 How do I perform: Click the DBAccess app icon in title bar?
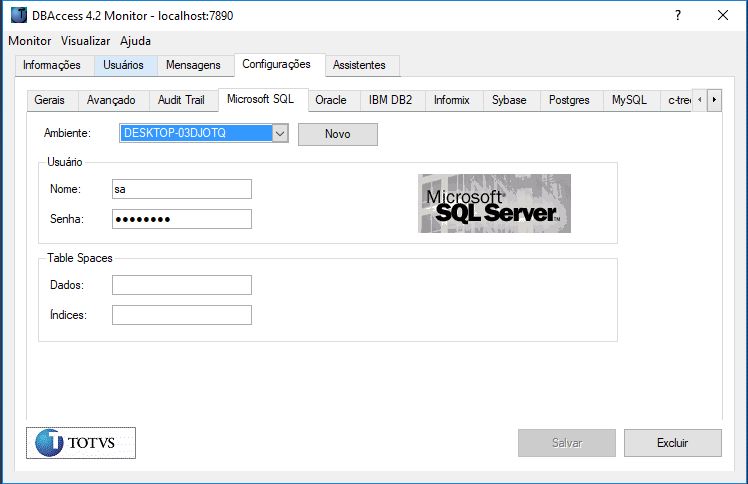click(19, 15)
